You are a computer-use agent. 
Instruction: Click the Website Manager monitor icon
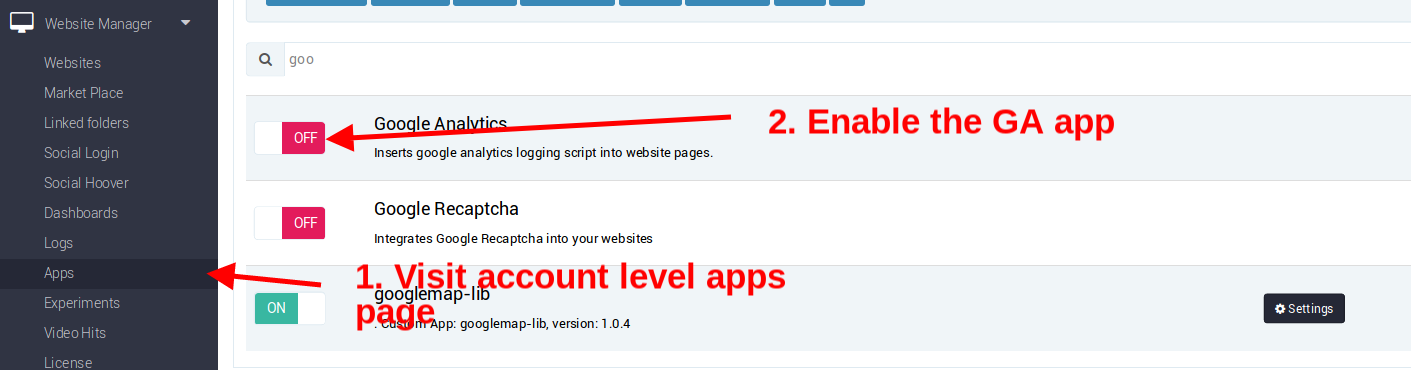(x=22, y=23)
